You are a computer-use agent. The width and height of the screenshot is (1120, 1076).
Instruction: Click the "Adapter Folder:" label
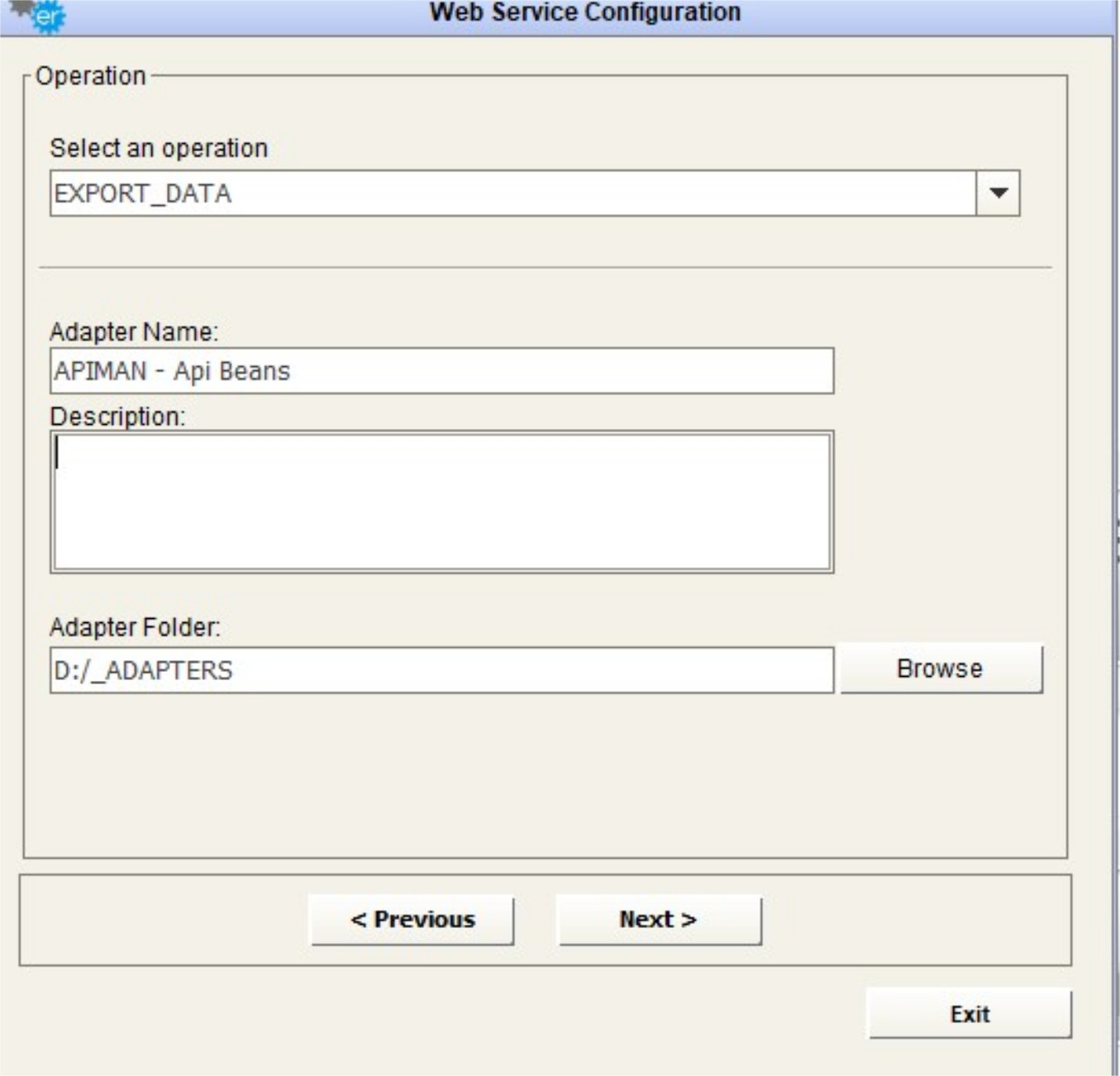pos(136,627)
